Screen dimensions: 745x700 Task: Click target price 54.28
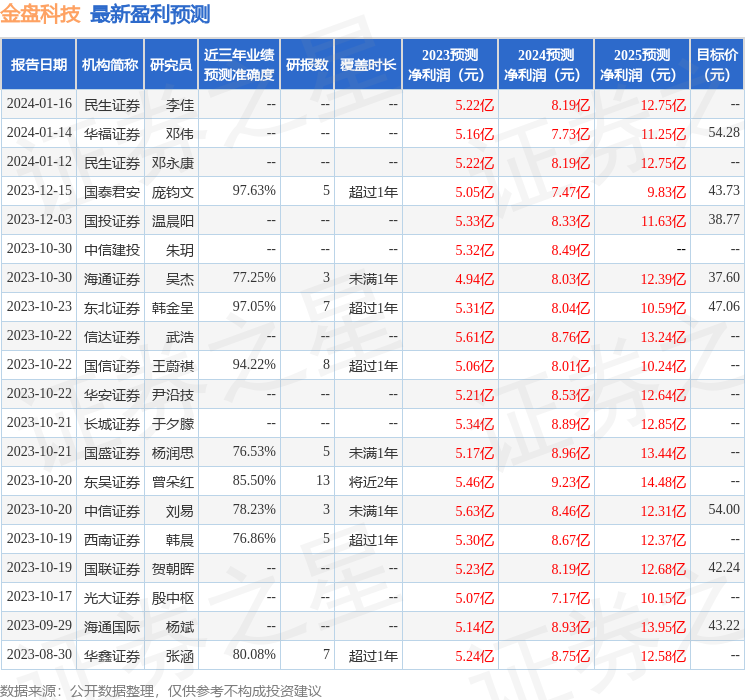[x=724, y=133]
